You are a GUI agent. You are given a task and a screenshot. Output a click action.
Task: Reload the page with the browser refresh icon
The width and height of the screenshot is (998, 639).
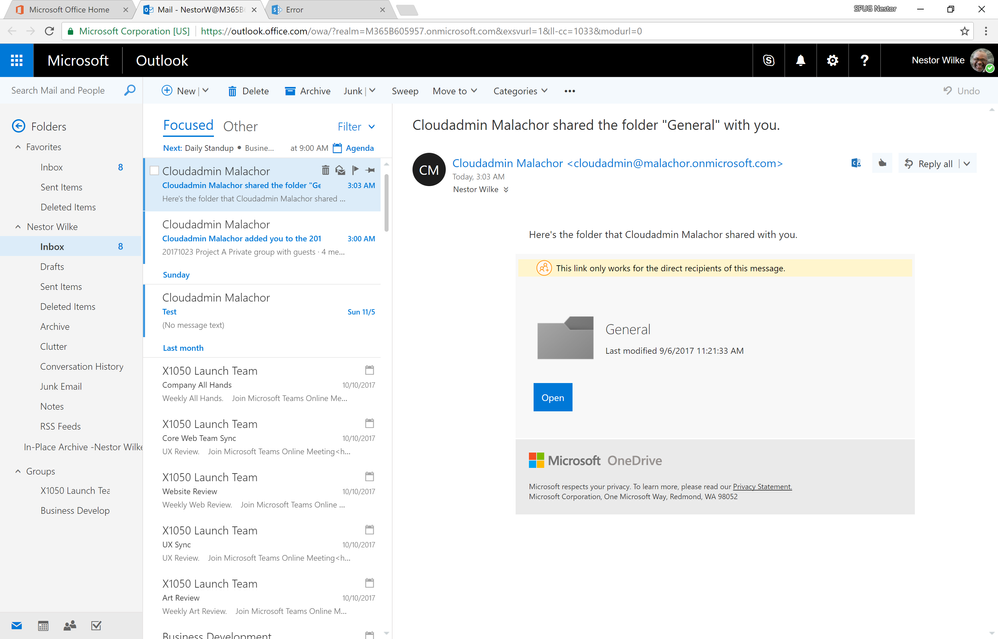click(x=49, y=31)
